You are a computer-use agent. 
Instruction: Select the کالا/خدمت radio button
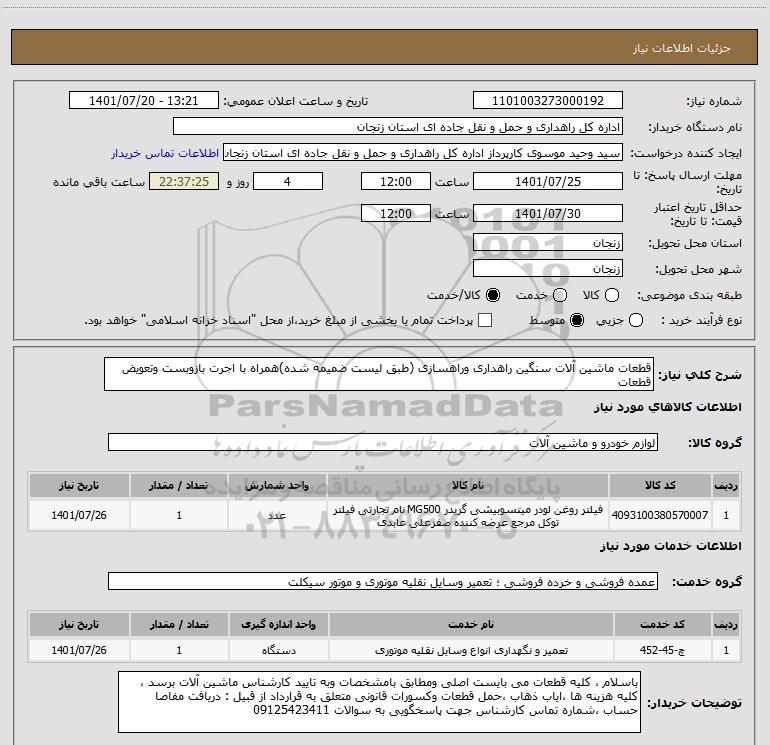click(x=493, y=295)
